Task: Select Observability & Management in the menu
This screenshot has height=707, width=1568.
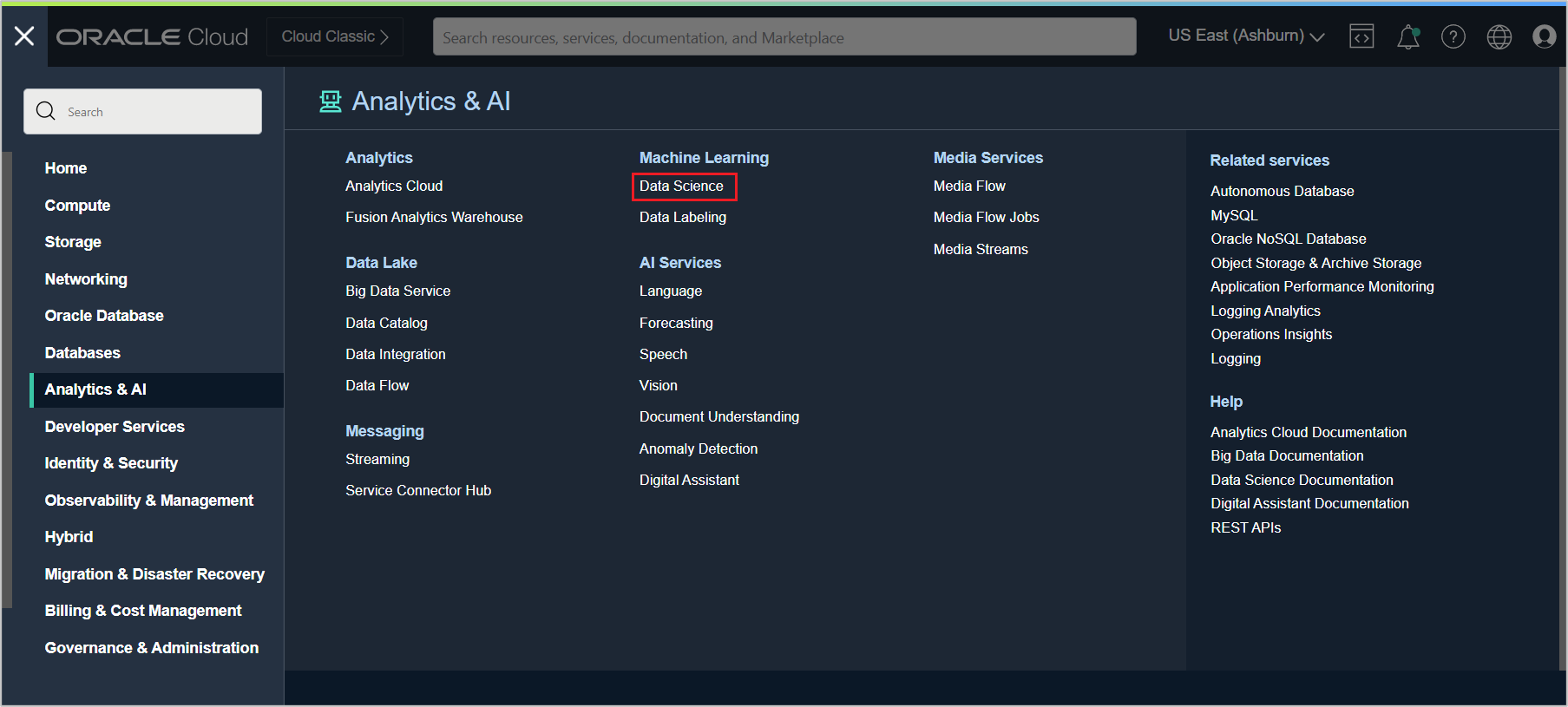Action: pos(149,501)
